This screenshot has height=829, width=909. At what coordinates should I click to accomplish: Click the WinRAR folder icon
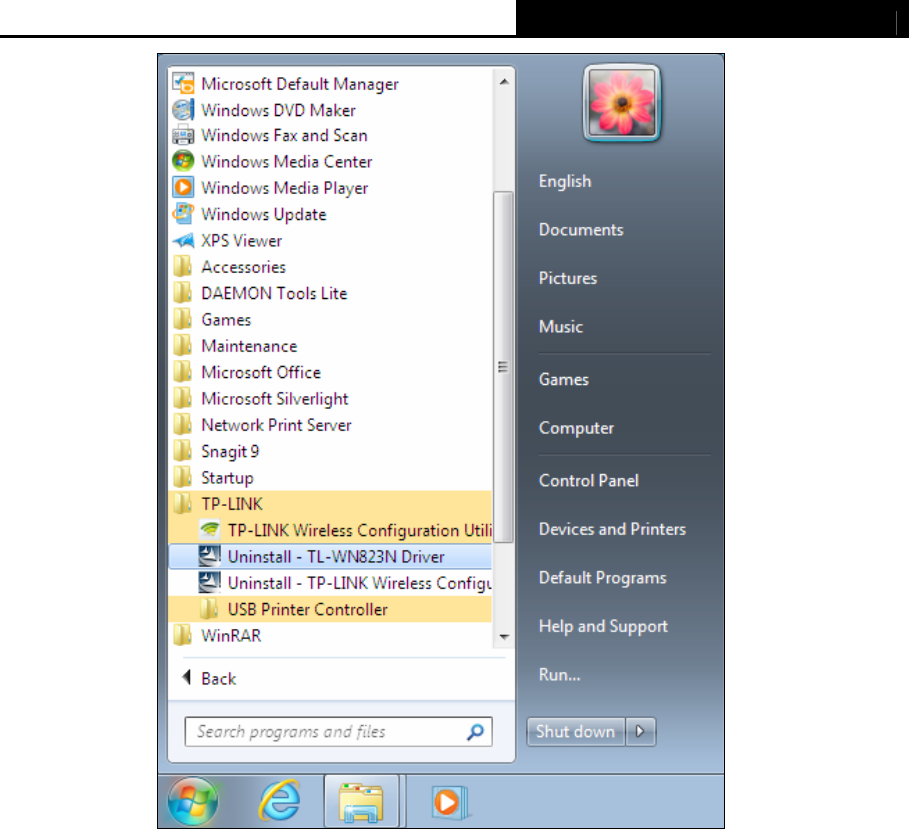(x=183, y=635)
